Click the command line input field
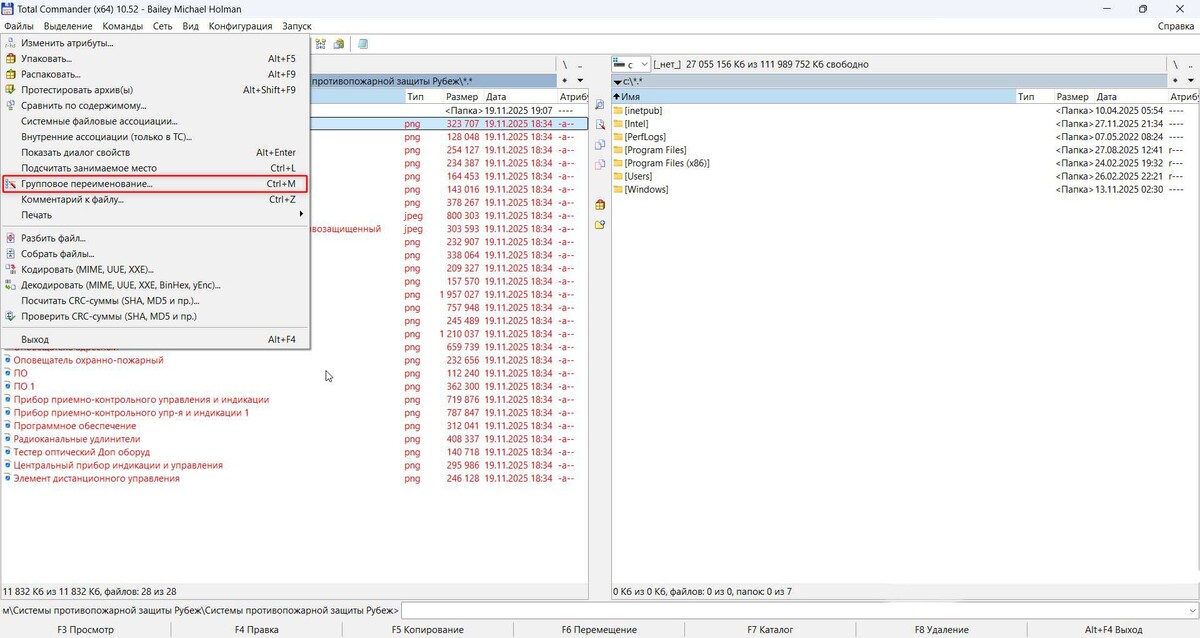 [798, 610]
